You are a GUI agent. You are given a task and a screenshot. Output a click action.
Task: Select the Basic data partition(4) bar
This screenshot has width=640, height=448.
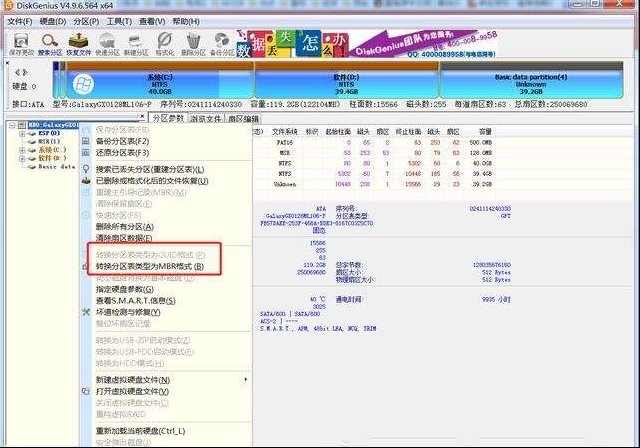(531, 80)
